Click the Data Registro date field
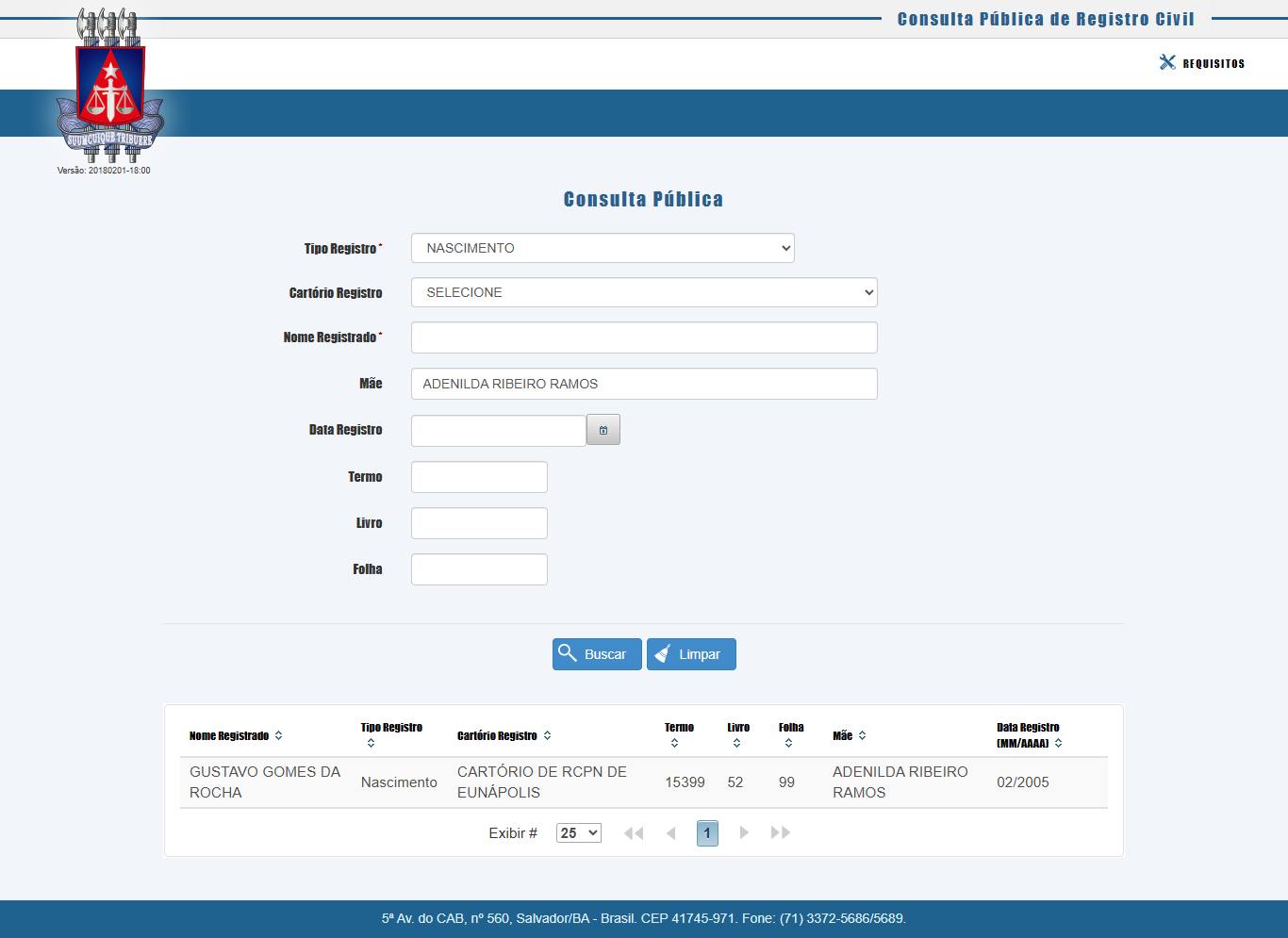 (x=499, y=430)
